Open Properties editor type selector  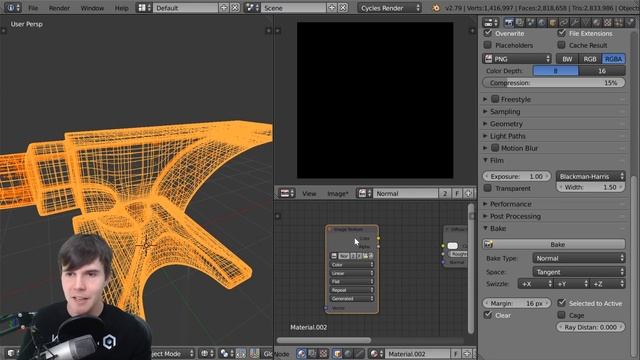coord(490,23)
